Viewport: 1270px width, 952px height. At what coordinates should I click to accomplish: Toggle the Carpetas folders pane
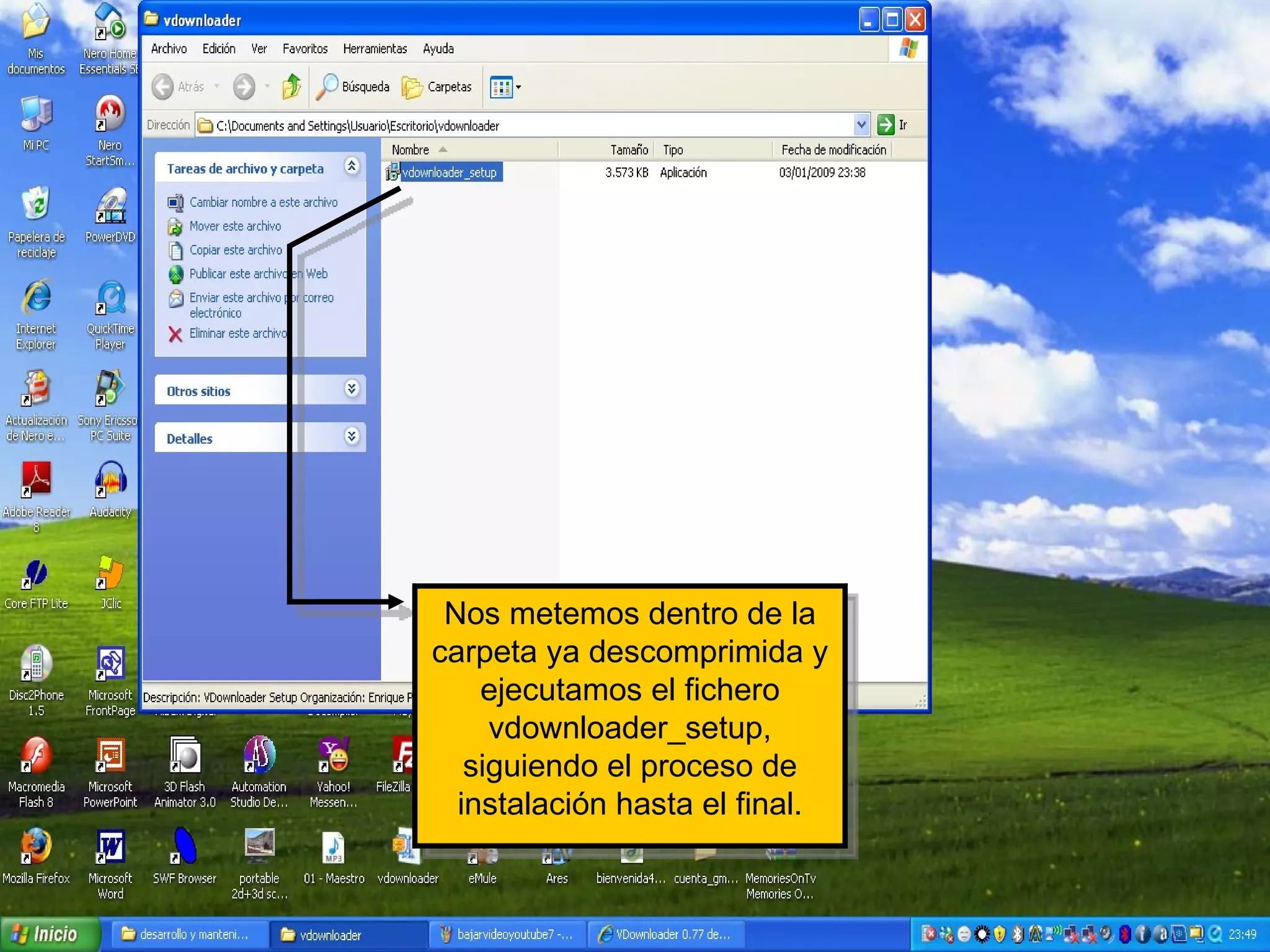tap(437, 87)
